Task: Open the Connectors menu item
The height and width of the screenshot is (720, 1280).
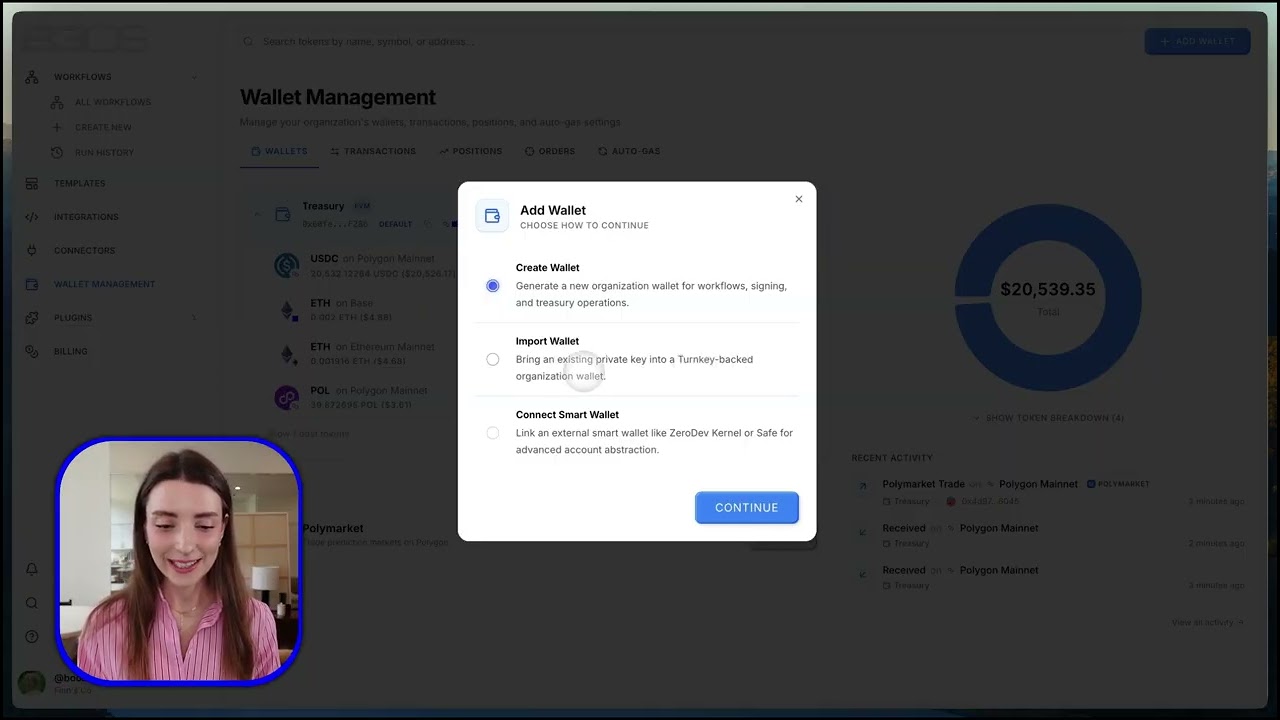Action: click(x=85, y=251)
